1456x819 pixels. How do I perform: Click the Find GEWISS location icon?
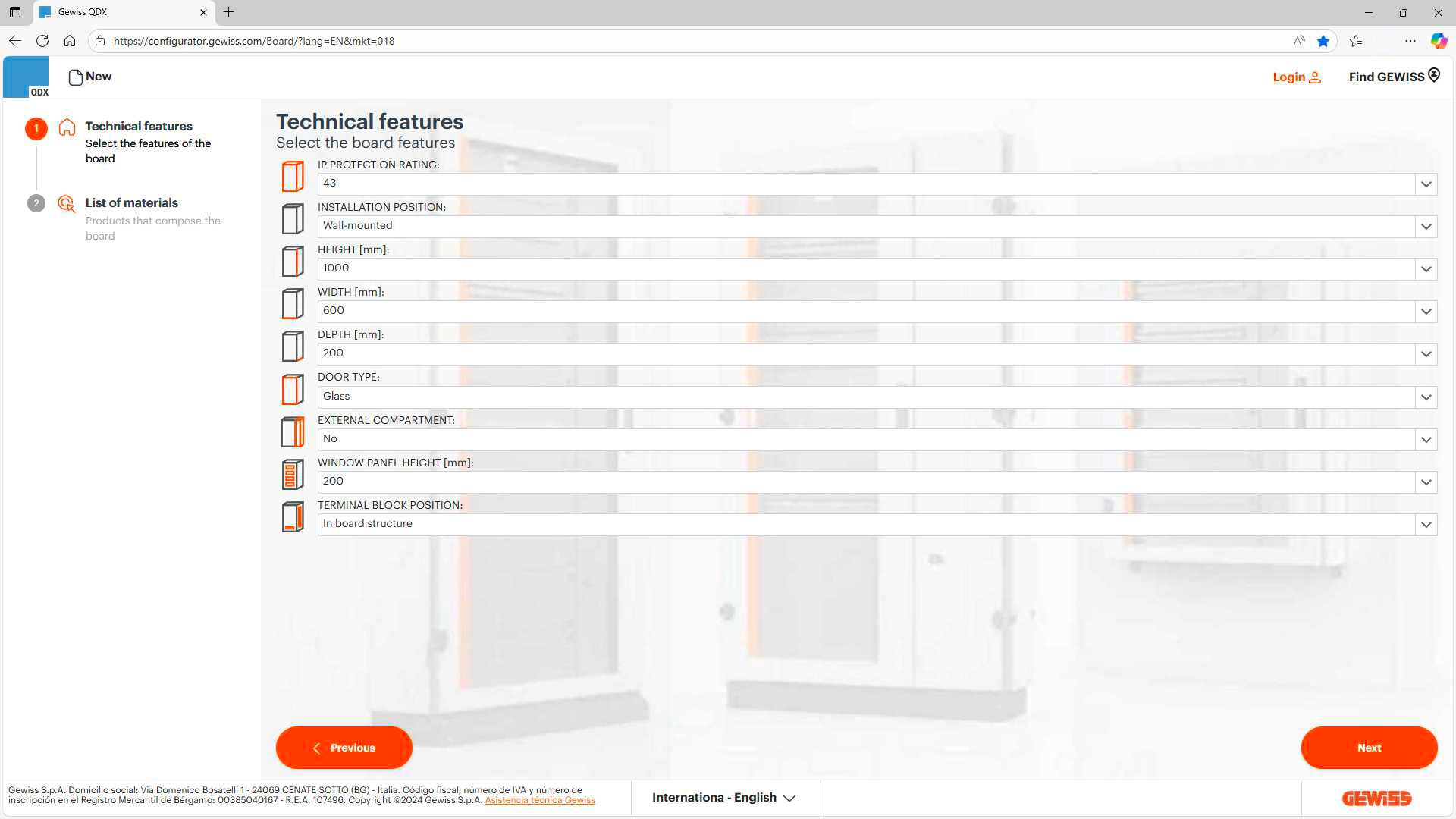(x=1432, y=75)
